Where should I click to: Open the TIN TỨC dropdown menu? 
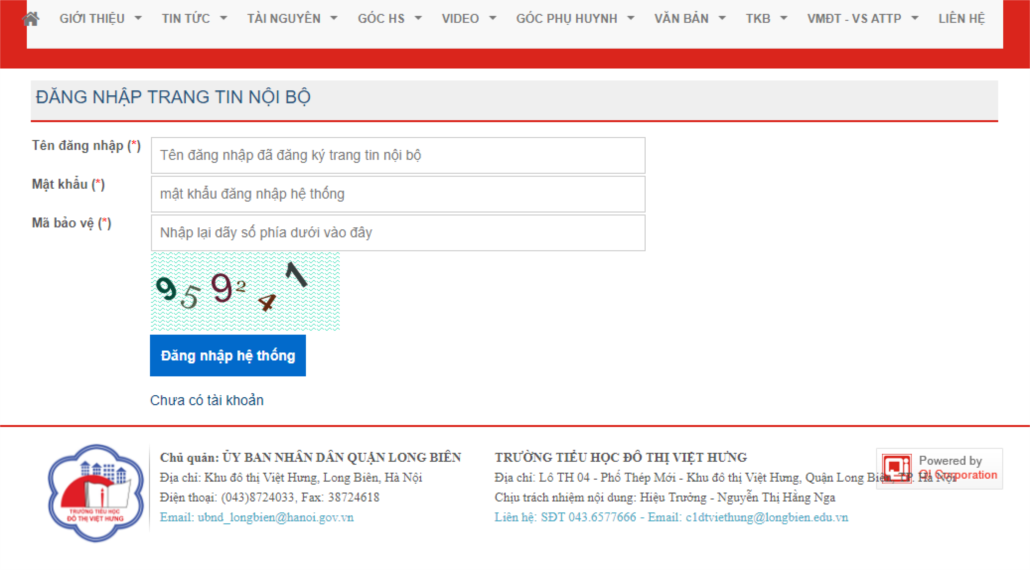[194, 18]
